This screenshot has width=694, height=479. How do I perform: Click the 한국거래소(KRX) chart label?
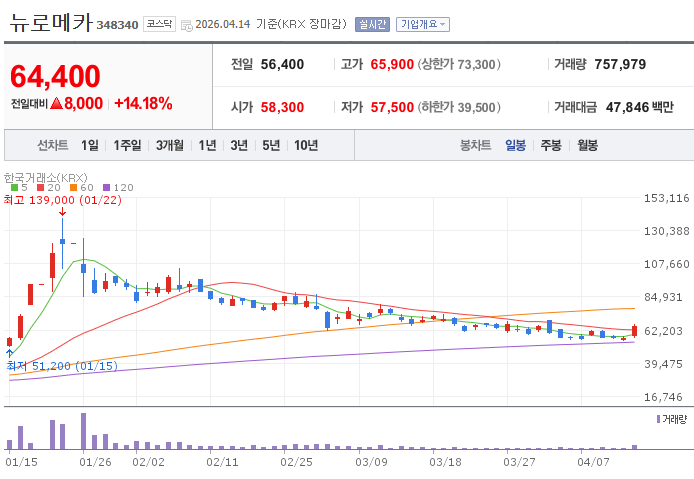click(x=46, y=178)
